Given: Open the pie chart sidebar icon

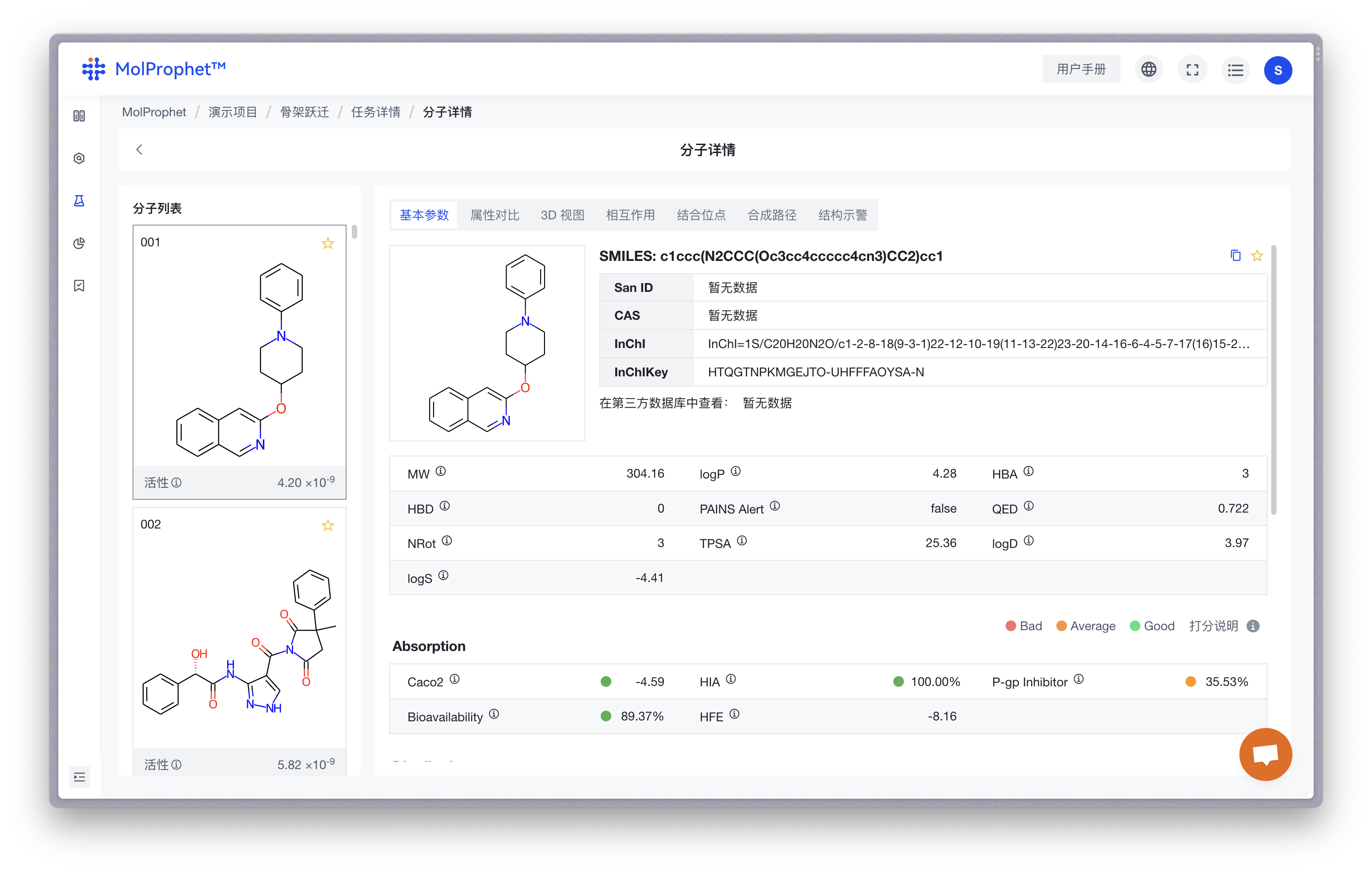Looking at the screenshot, I should [79, 244].
